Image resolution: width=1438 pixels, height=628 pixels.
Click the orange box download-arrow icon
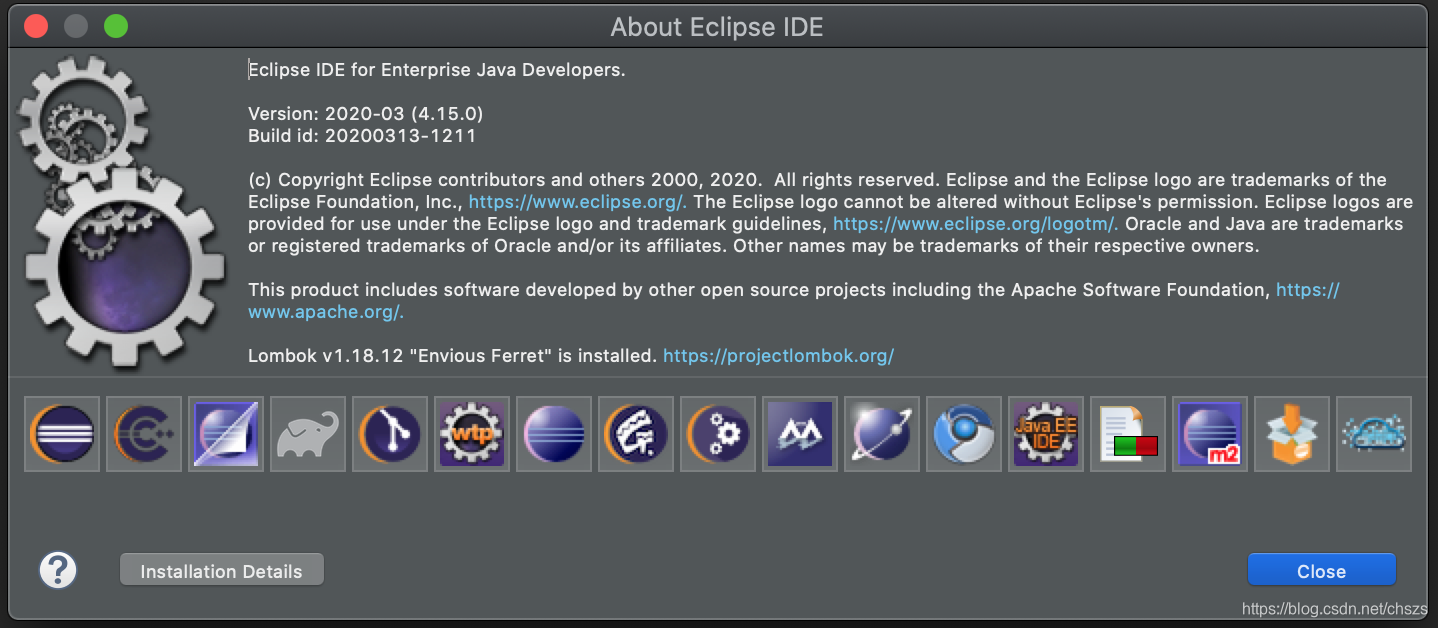pyautogui.click(x=1292, y=434)
